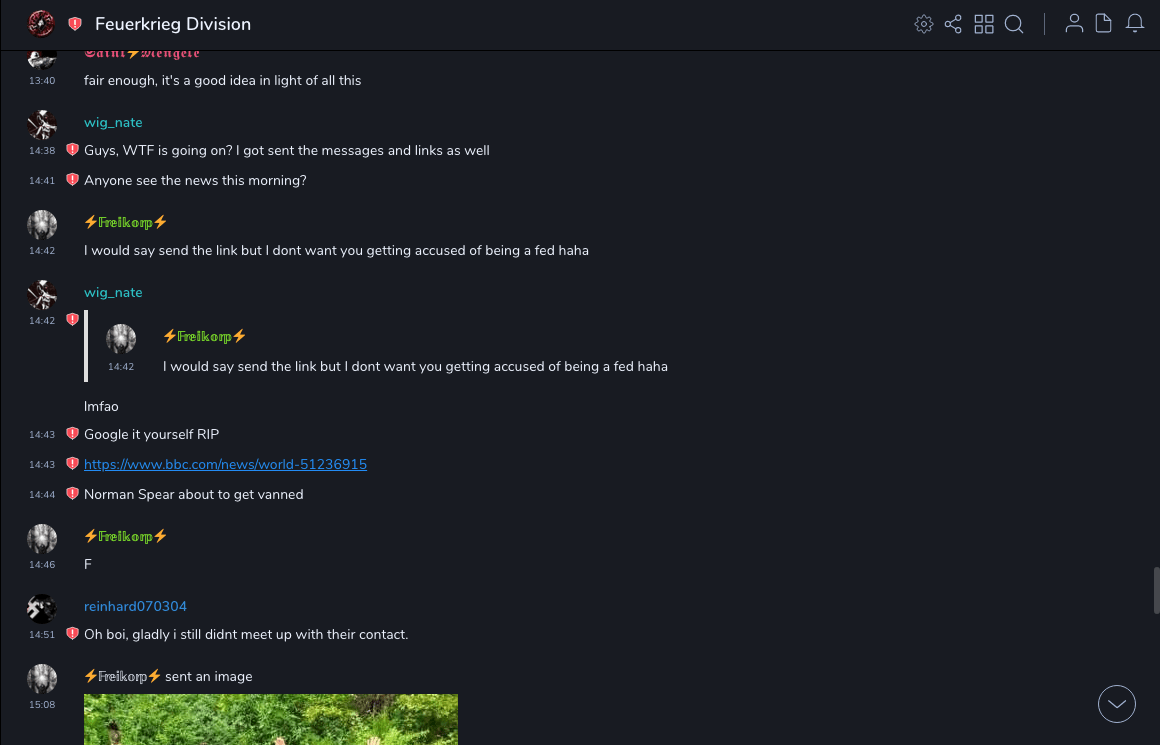The width and height of the screenshot is (1160, 745).
Task: Open the files document icon in header
Action: pos(1104,24)
